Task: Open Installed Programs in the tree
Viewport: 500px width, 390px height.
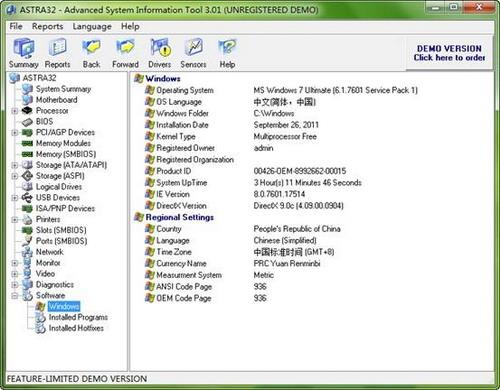Action: coord(78,317)
